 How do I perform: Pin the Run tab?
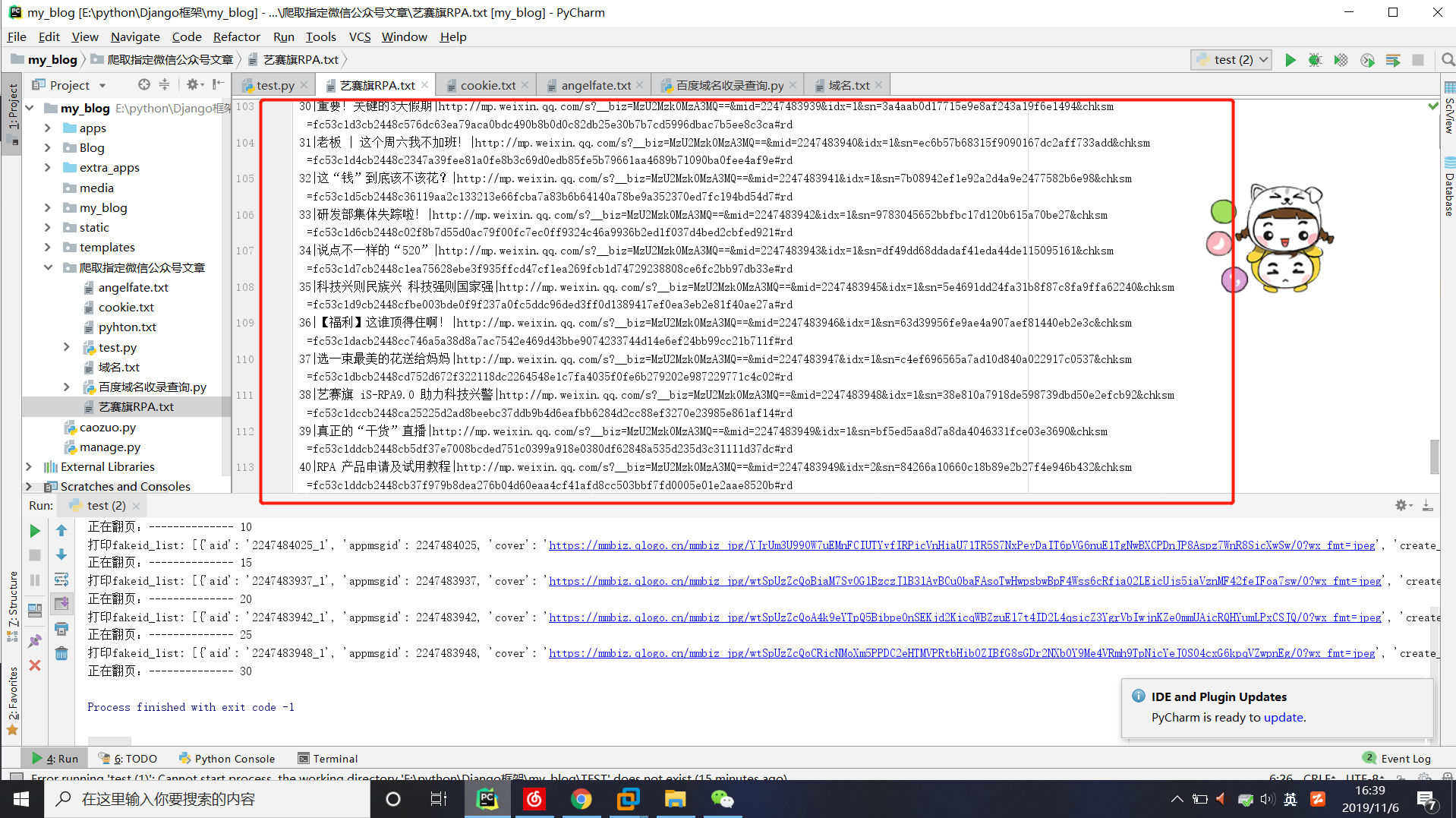point(35,640)
